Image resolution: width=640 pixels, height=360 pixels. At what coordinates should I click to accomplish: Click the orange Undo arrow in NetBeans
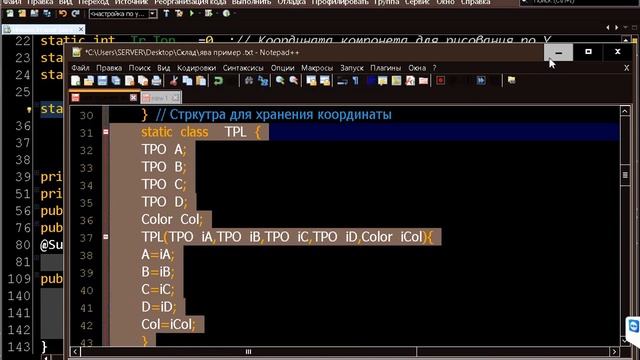pyautogui.click(x=62, y=13)
